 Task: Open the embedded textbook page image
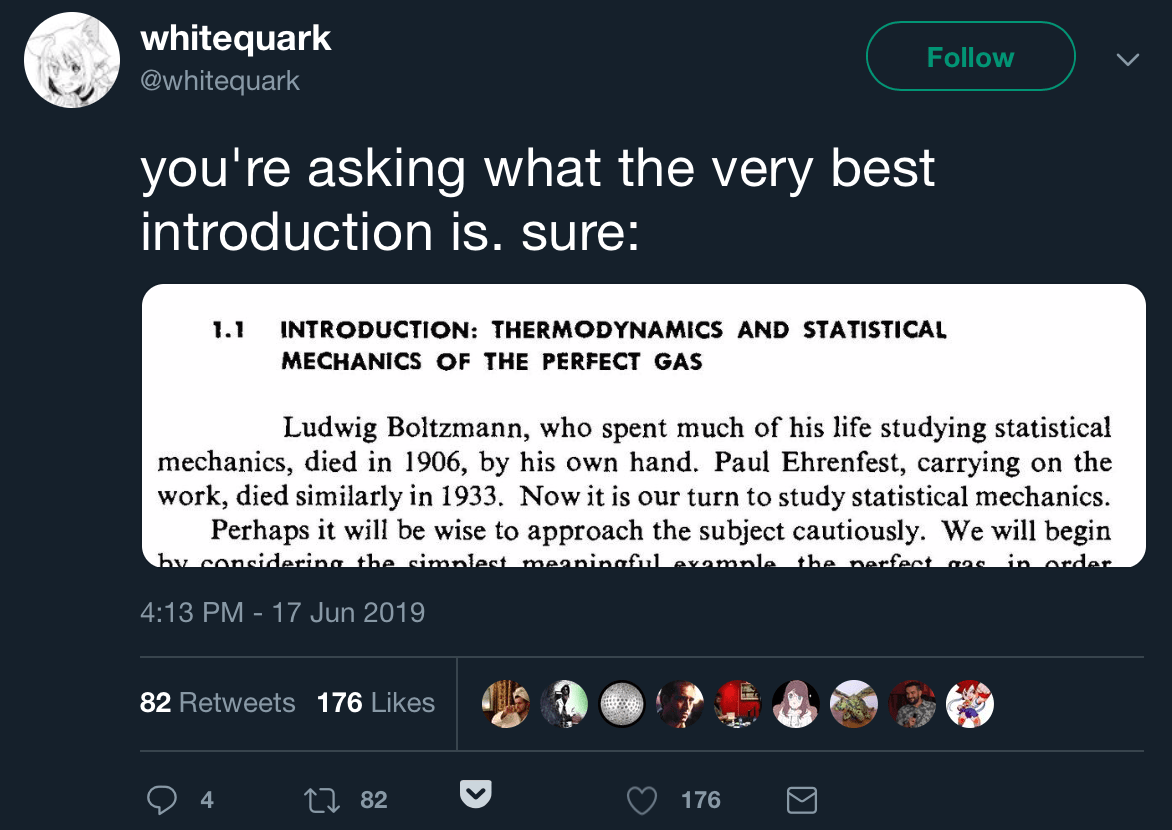click(643, 425)
